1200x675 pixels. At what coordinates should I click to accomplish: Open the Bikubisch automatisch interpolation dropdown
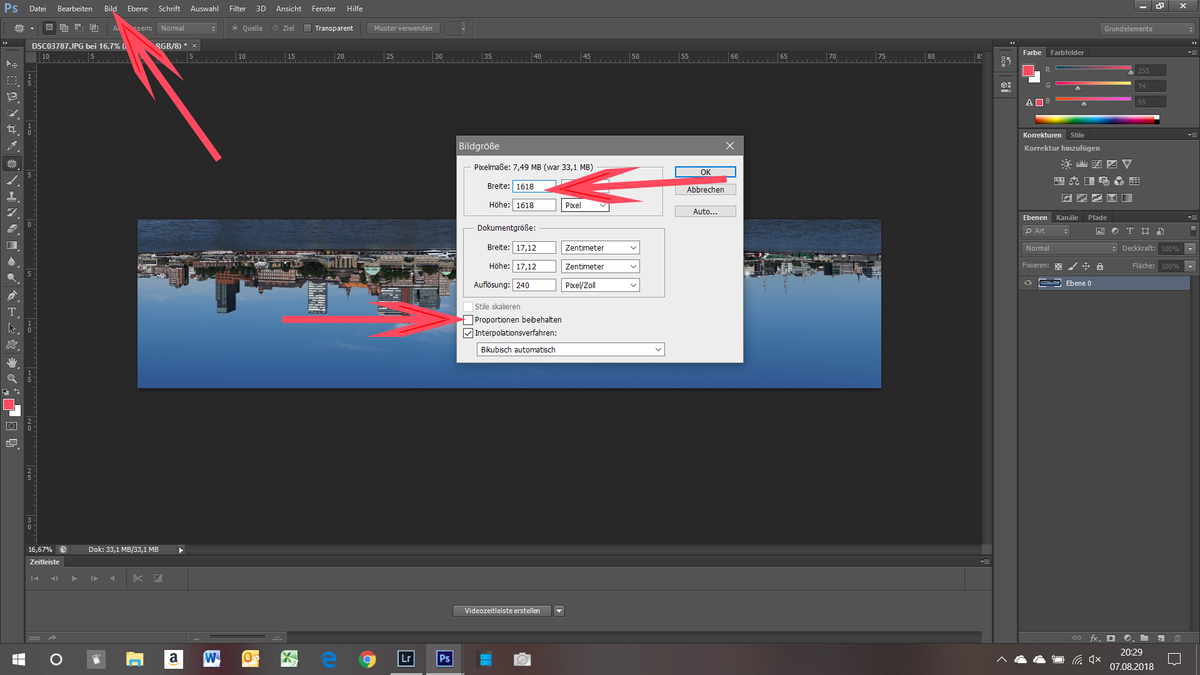[x=570, y=349]
